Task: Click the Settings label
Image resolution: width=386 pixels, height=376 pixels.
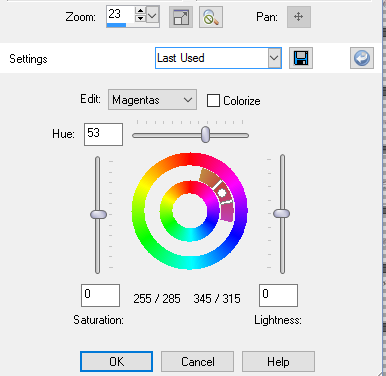Action: [x=28, y=59]
